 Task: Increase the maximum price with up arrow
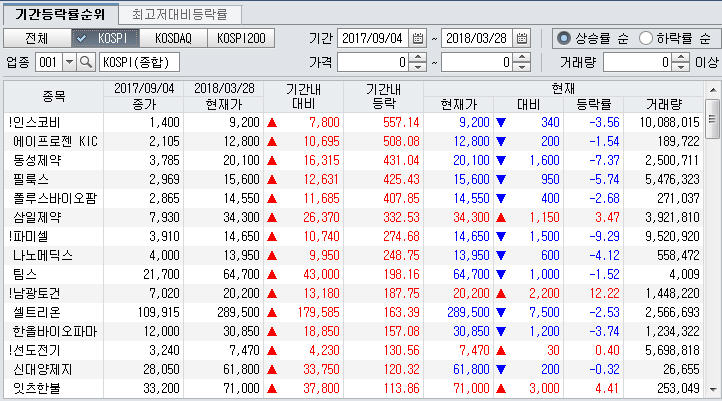point(522,58)
